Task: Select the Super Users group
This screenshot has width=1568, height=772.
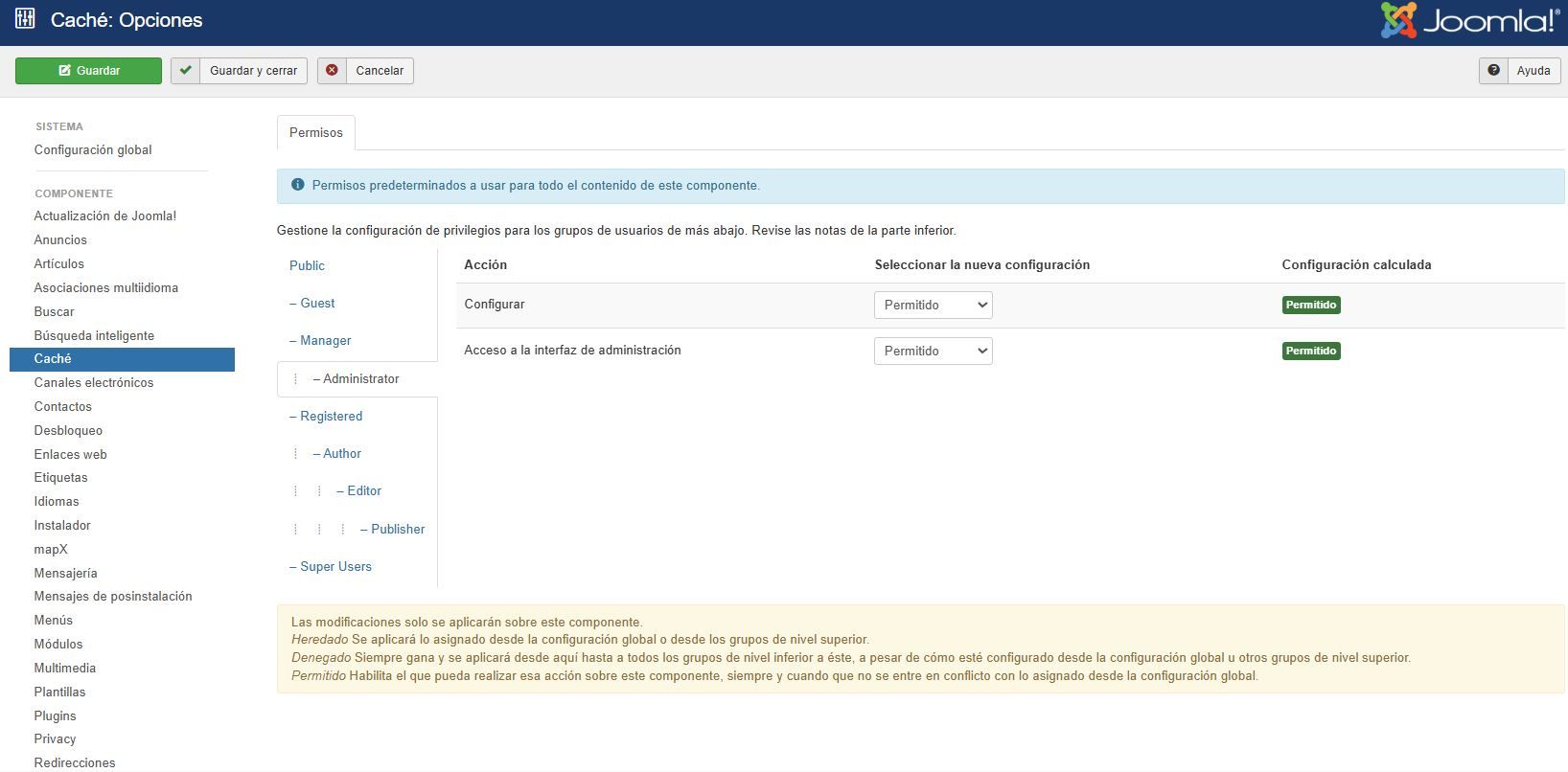Action: click(335, 567)
